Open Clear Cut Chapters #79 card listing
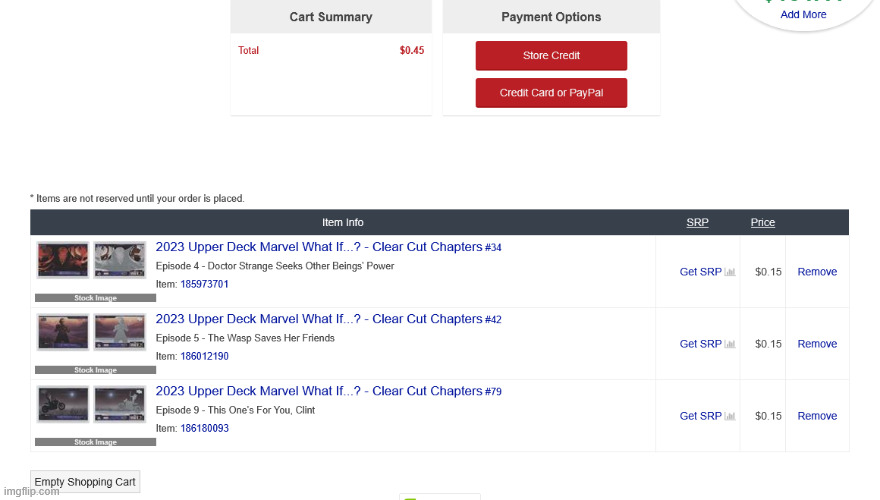880x500 pixels. (328, 391)
